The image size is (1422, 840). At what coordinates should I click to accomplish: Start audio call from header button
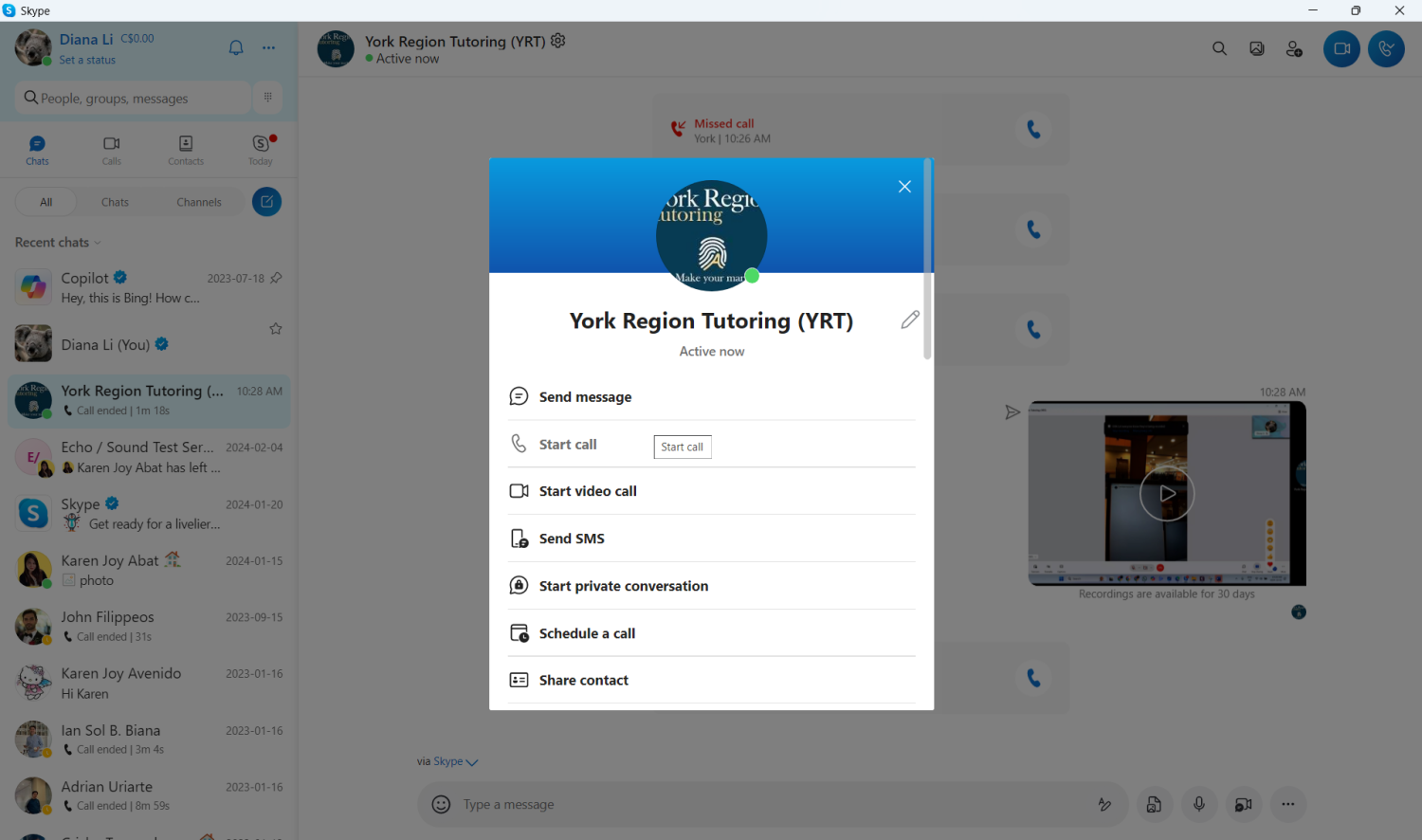(1386, 48)
